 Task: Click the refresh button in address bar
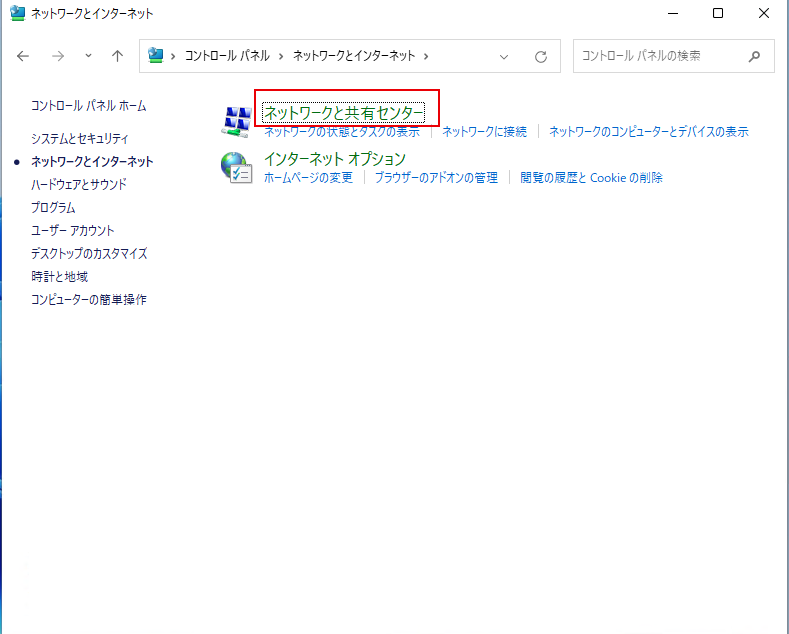pos(541,57)
